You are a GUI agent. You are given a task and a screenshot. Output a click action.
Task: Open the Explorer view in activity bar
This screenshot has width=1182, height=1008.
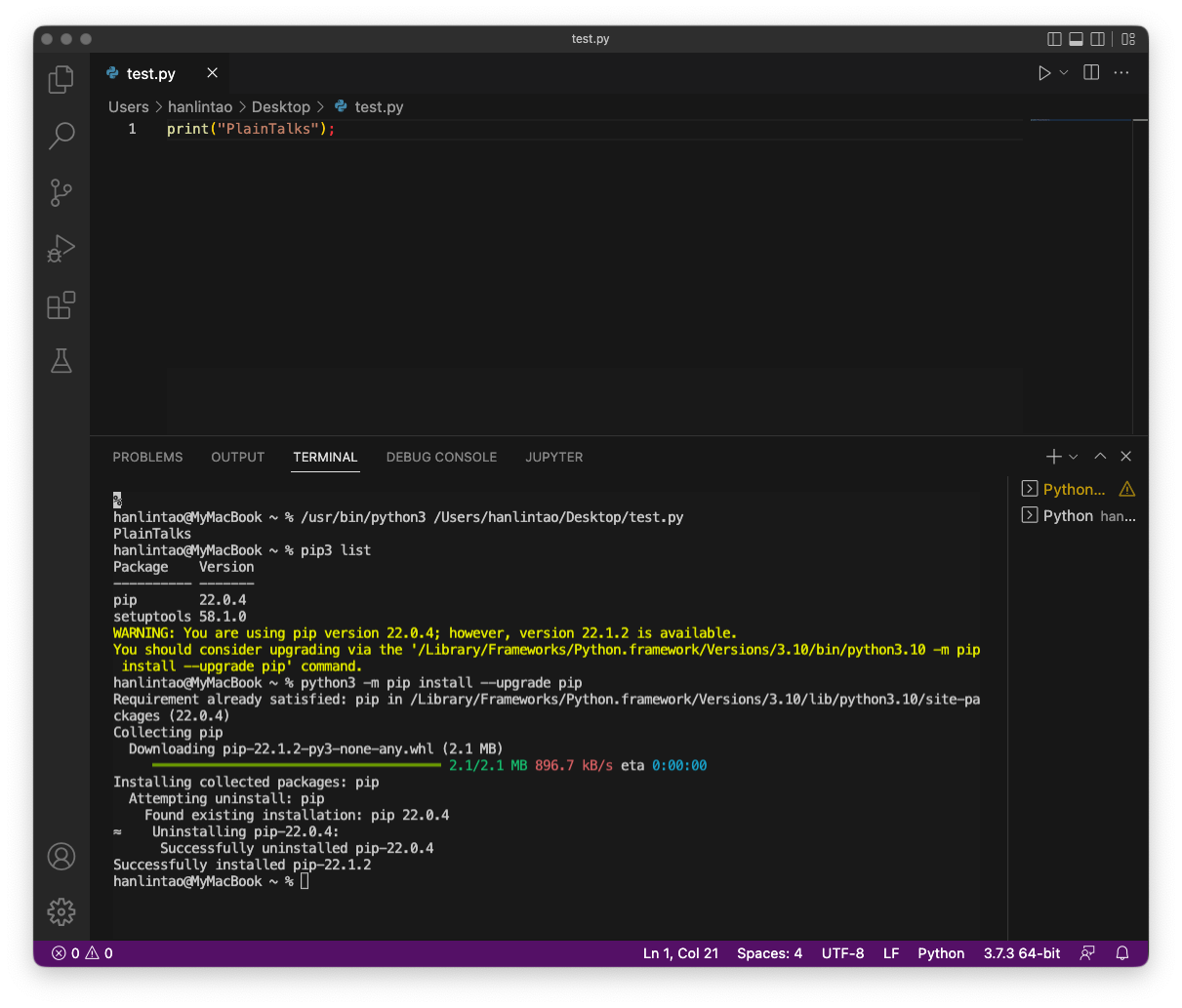[61, 79]
